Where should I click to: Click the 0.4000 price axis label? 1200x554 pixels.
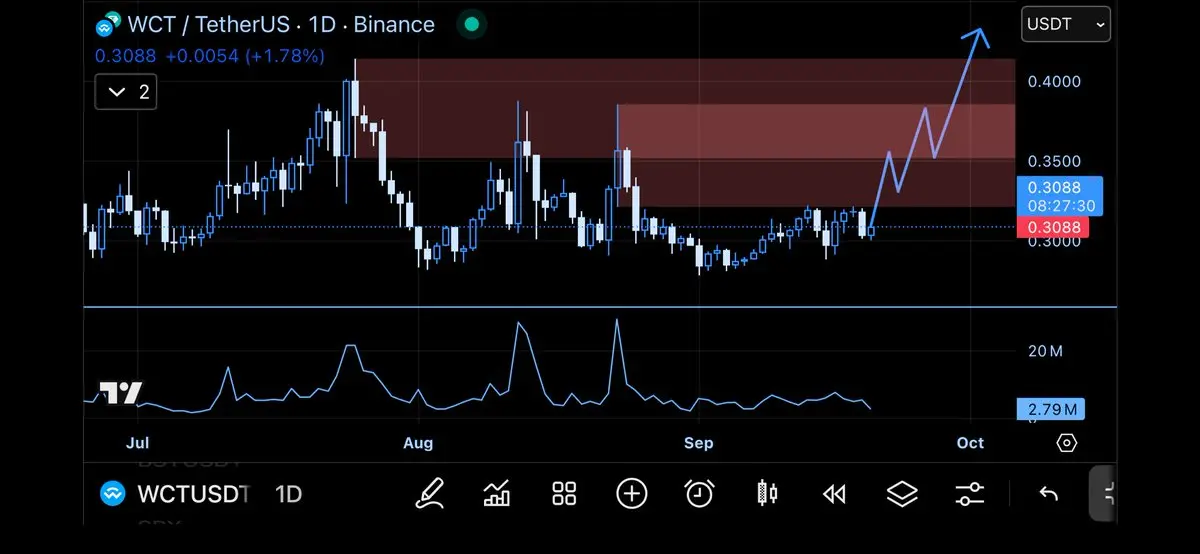tap(1055, 81)
